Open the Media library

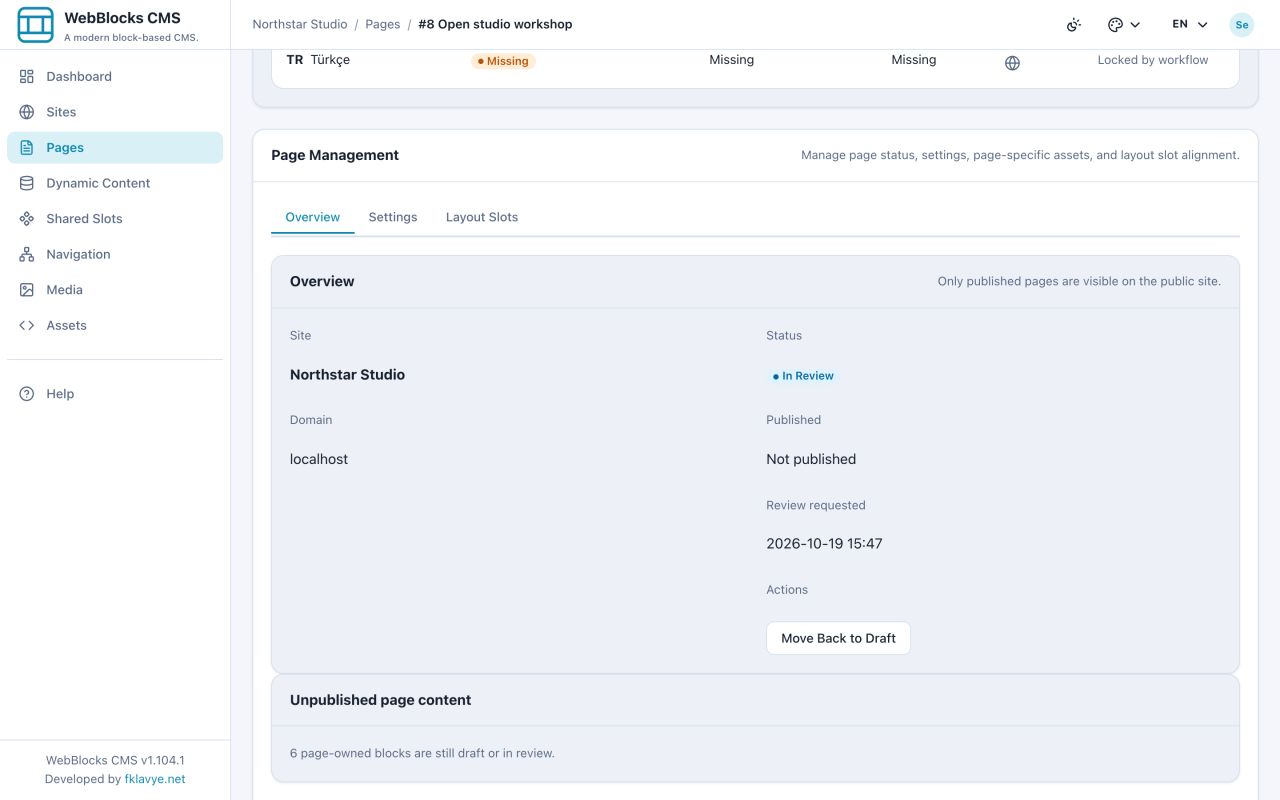(x=115, y=289)
